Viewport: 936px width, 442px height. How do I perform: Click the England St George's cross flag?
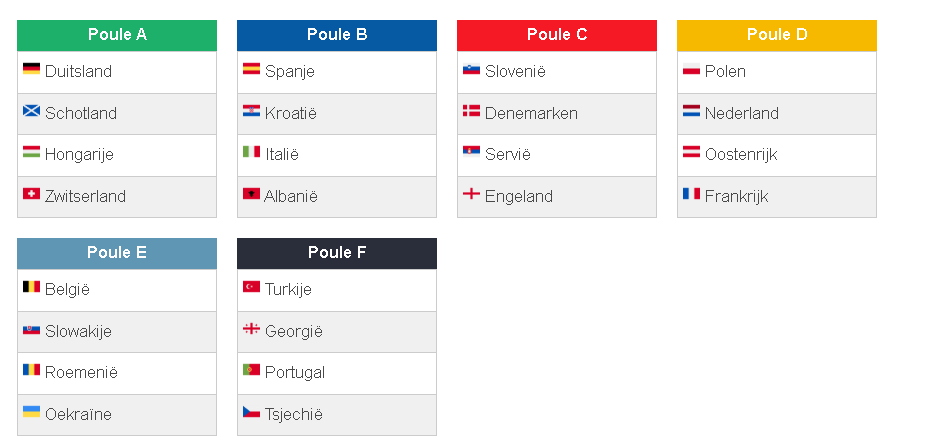472,194
